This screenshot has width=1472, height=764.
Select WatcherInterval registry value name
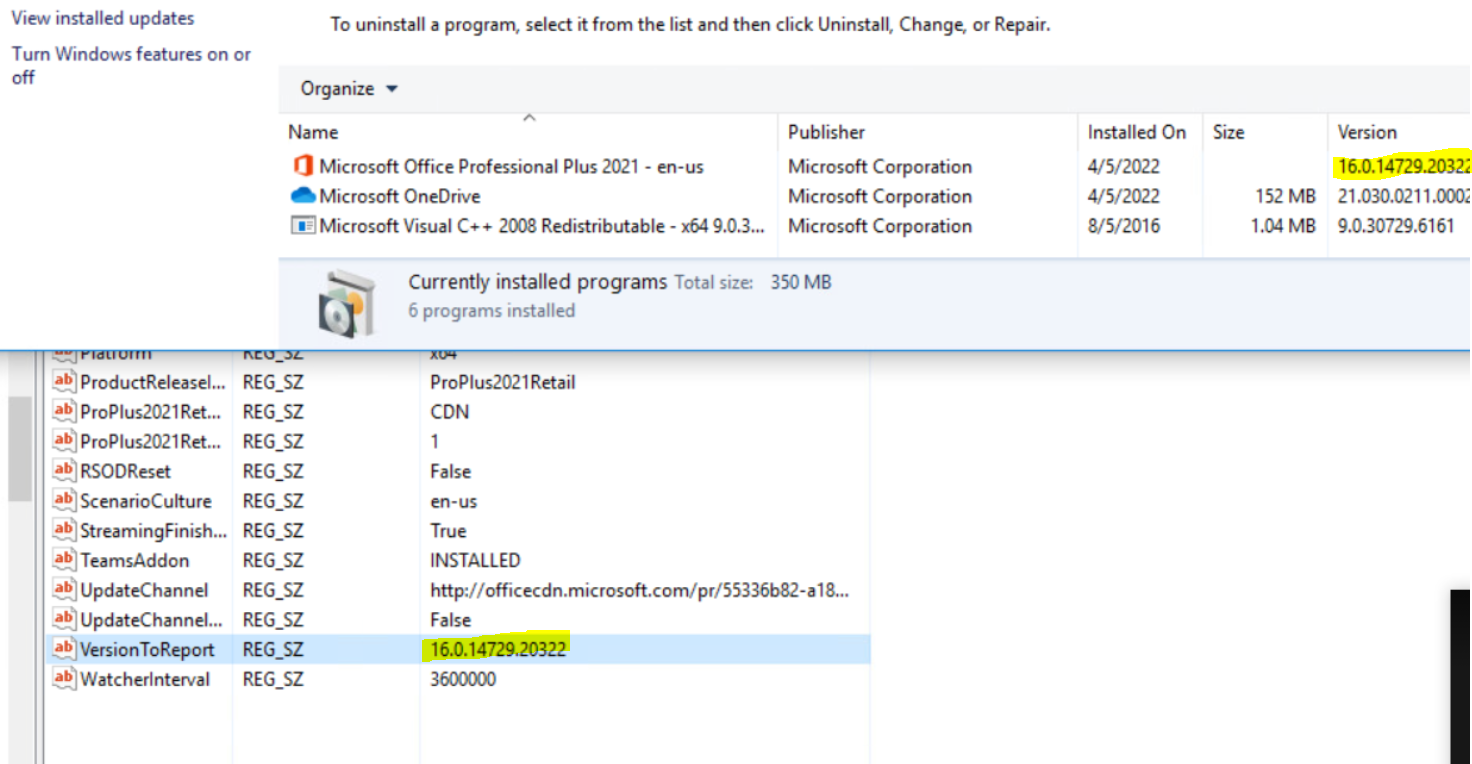coord(146,679)
